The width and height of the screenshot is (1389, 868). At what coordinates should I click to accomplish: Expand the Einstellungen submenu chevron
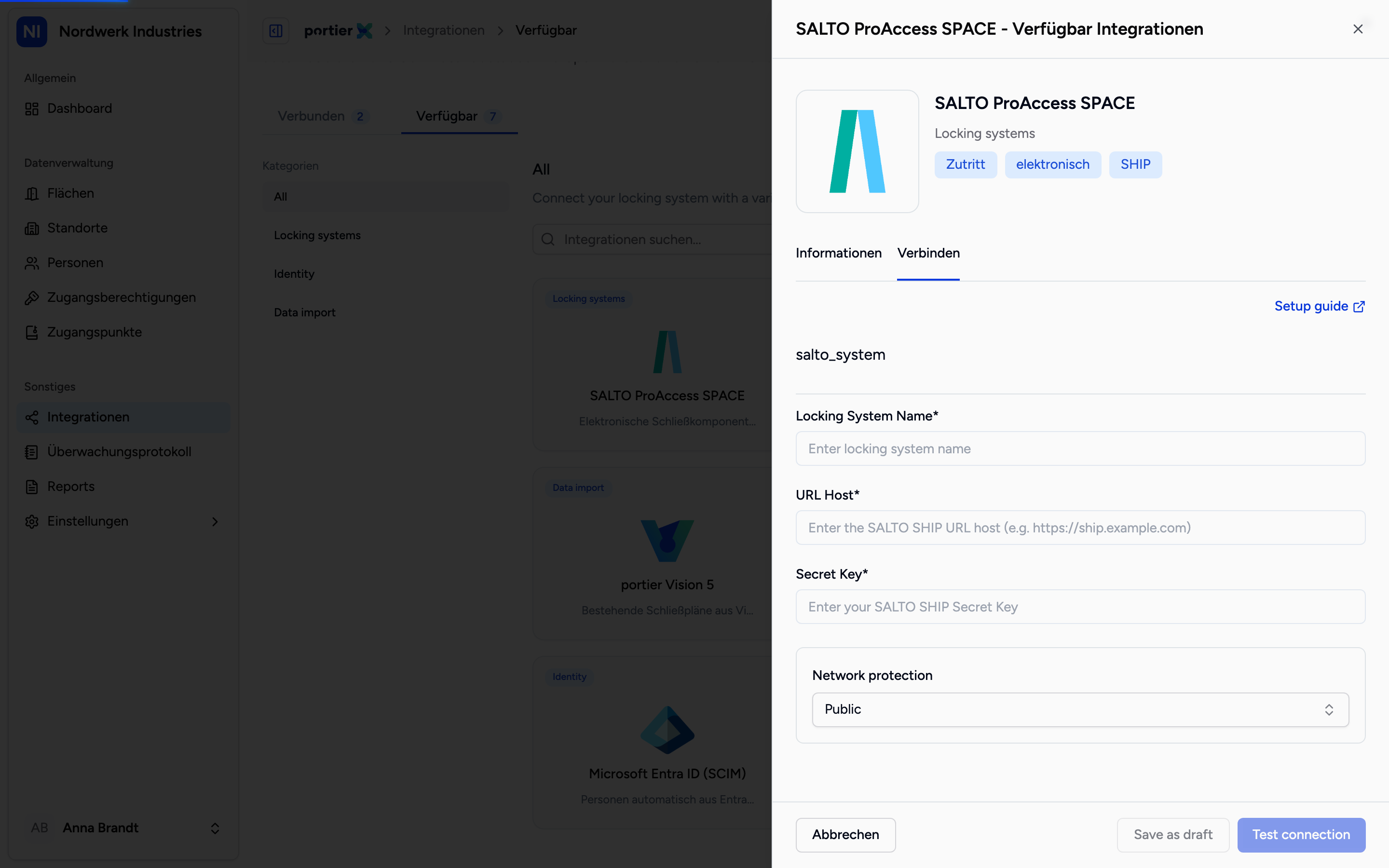[x=215, y=521]
